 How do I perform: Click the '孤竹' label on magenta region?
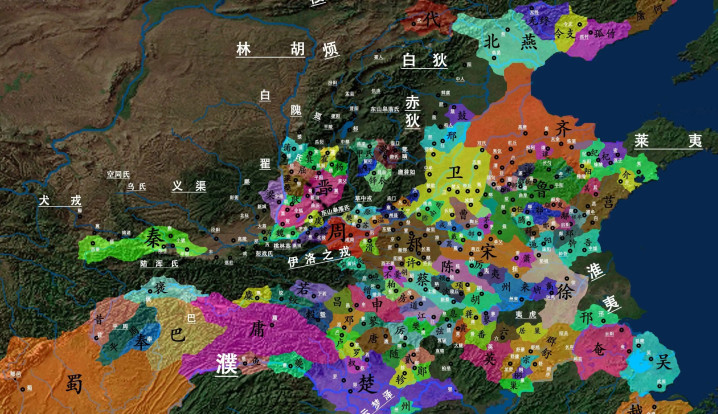[604, 33]
